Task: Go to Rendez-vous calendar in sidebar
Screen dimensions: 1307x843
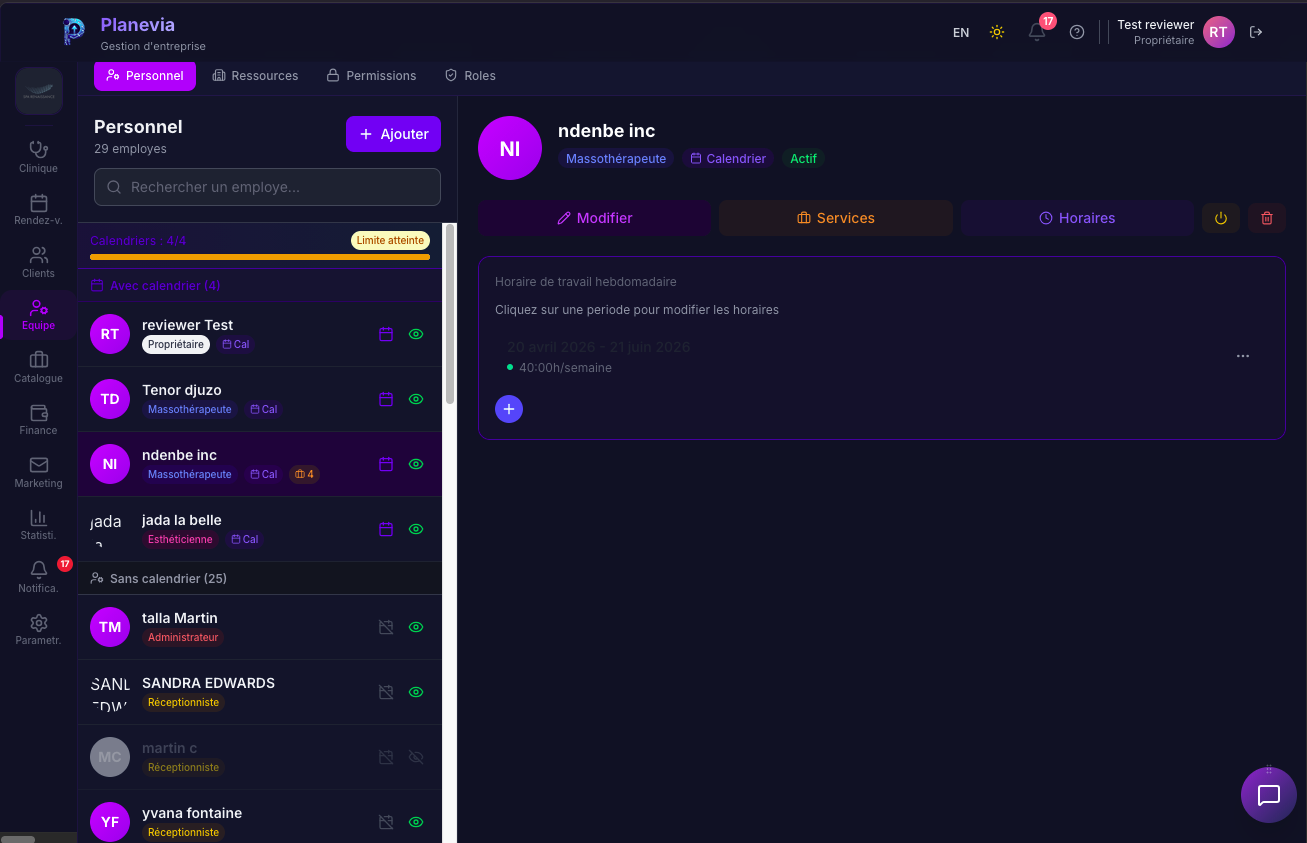Action: 38,210
